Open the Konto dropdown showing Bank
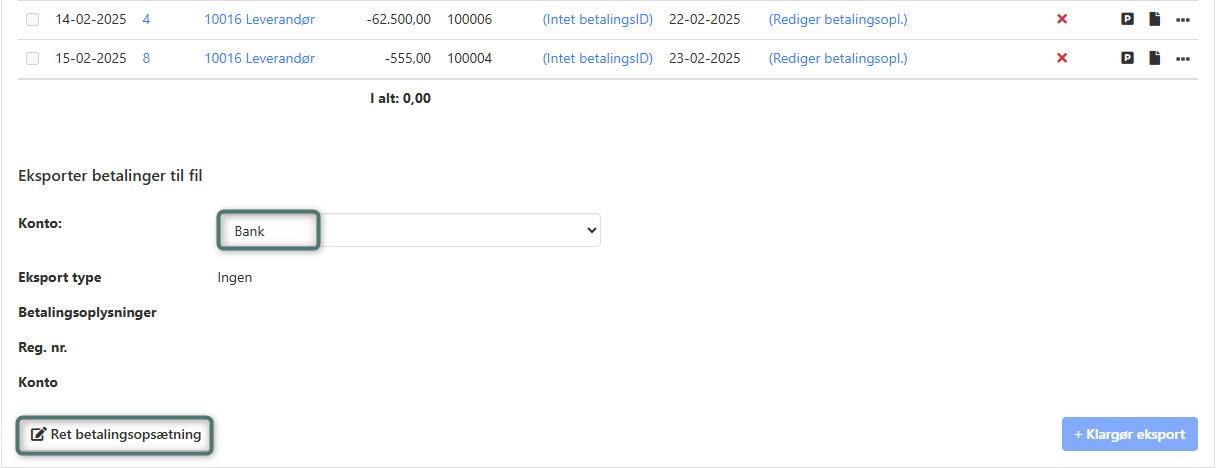This screenshot has height=468, width=1219. tap(409, 230)
